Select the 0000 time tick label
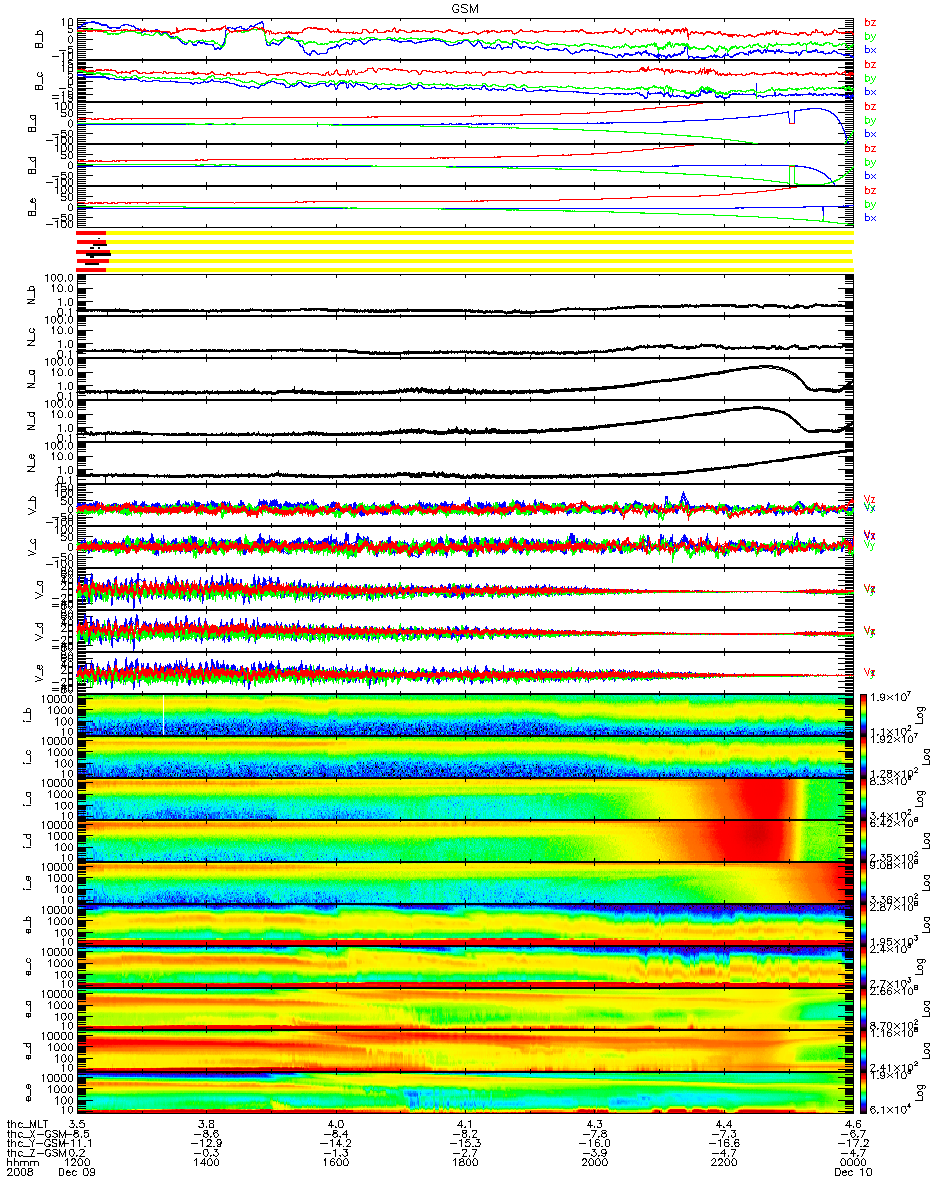The width and height of the screenshot is (930, 1200). 852,1161
